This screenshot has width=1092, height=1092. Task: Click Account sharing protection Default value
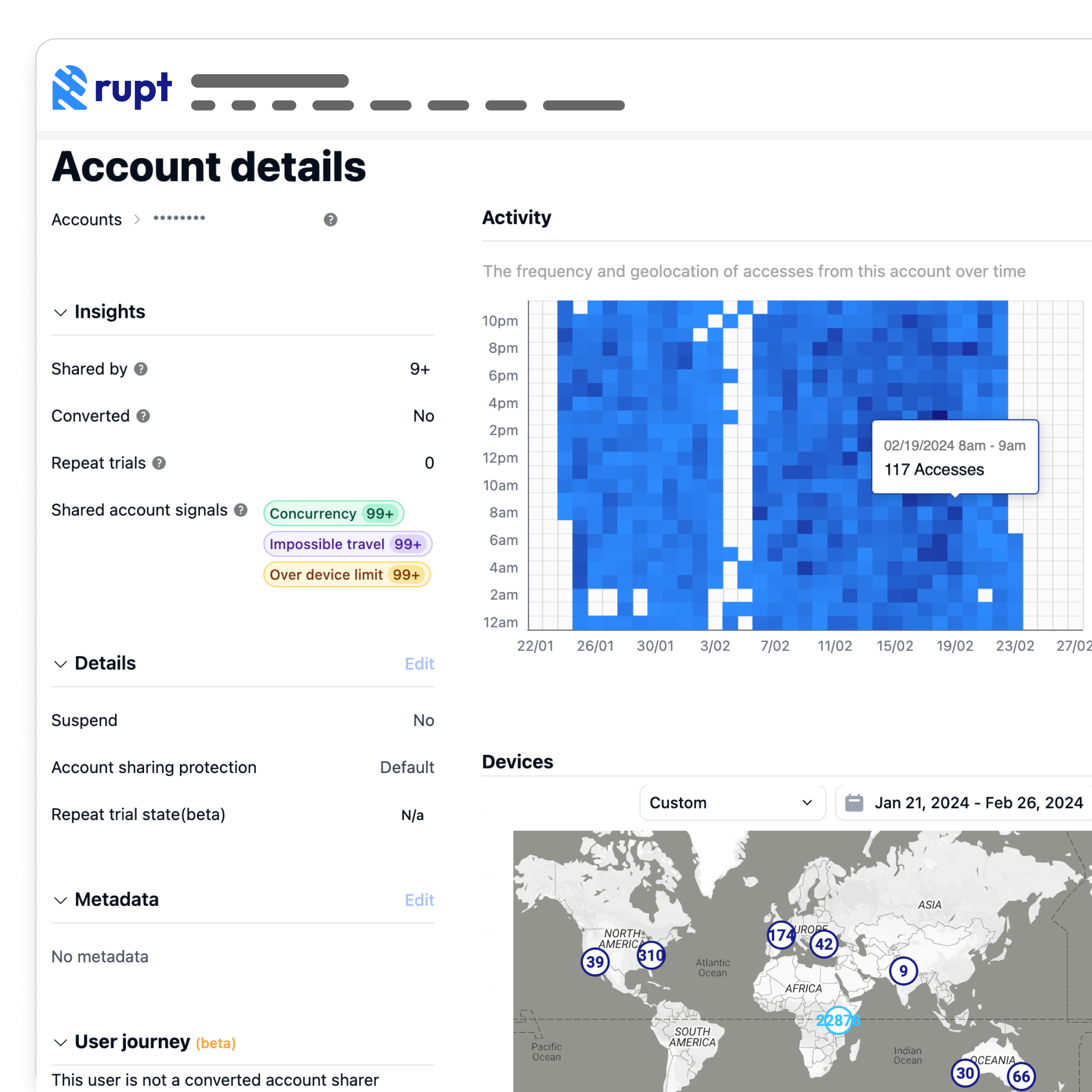tap(407, 767)
